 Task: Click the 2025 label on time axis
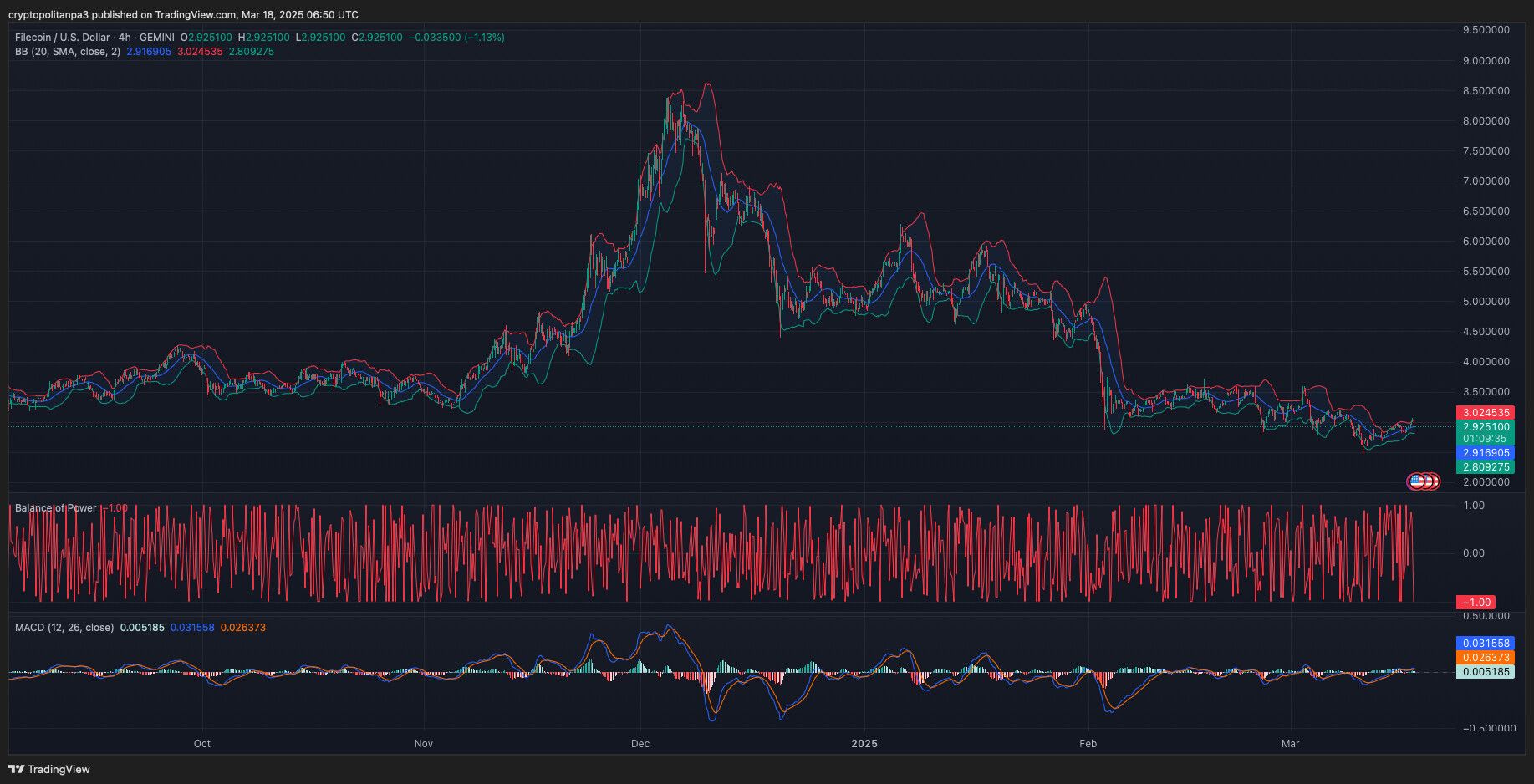coord(864,744)
